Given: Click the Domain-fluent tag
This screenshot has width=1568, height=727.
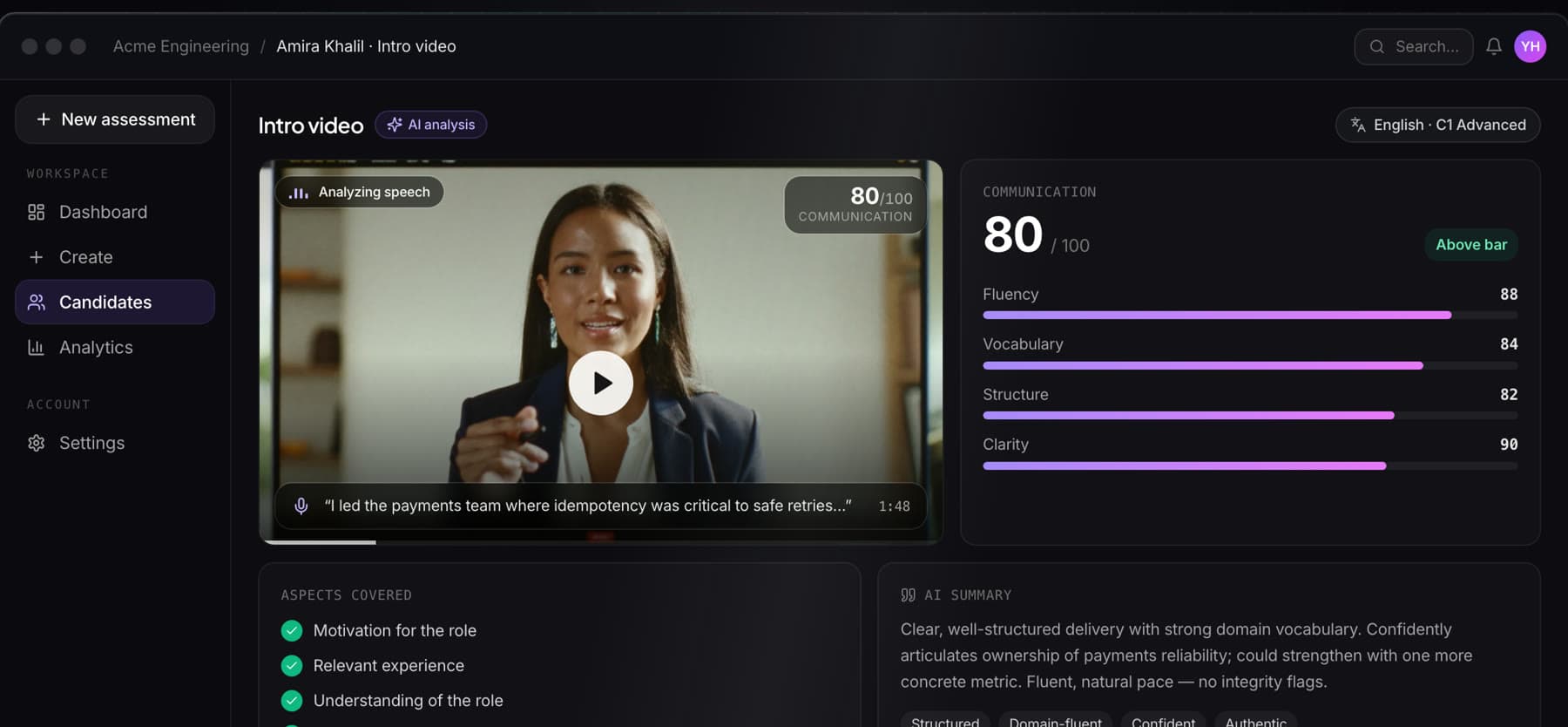Looking at the screenshot, I should 1055,720.
